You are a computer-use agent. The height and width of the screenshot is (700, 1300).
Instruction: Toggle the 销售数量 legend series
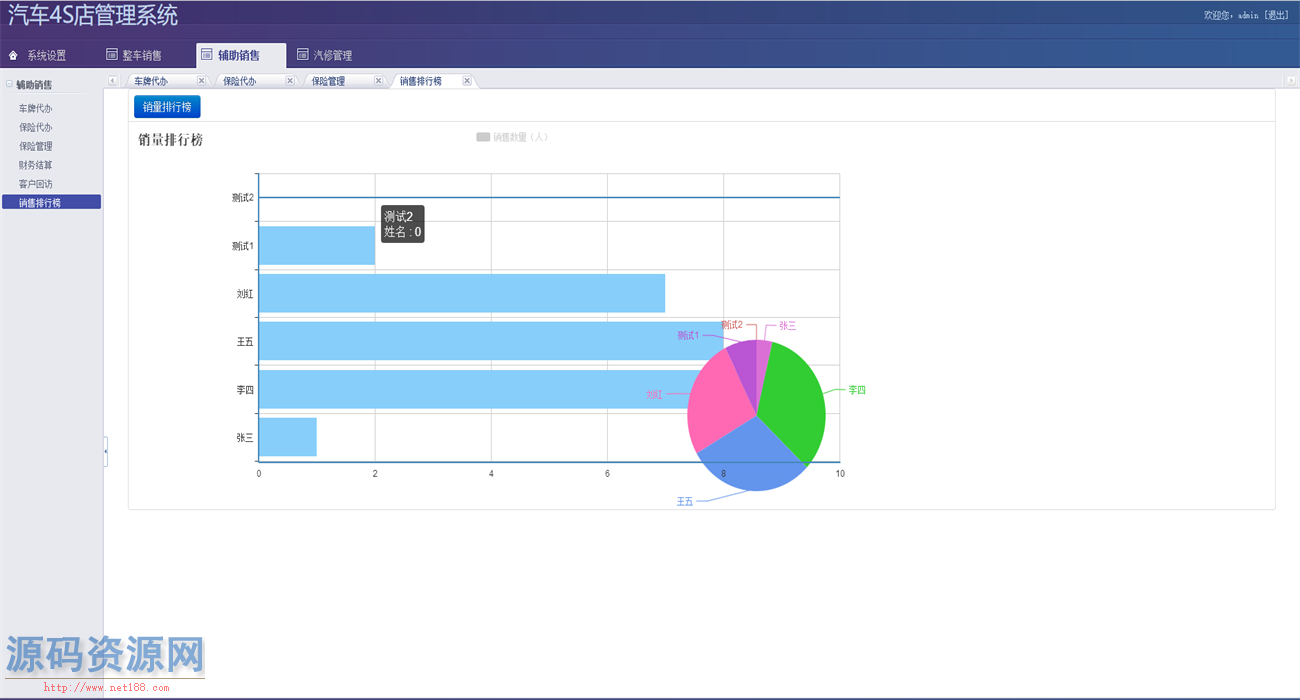pyautogui.click(x=483, y=137)
